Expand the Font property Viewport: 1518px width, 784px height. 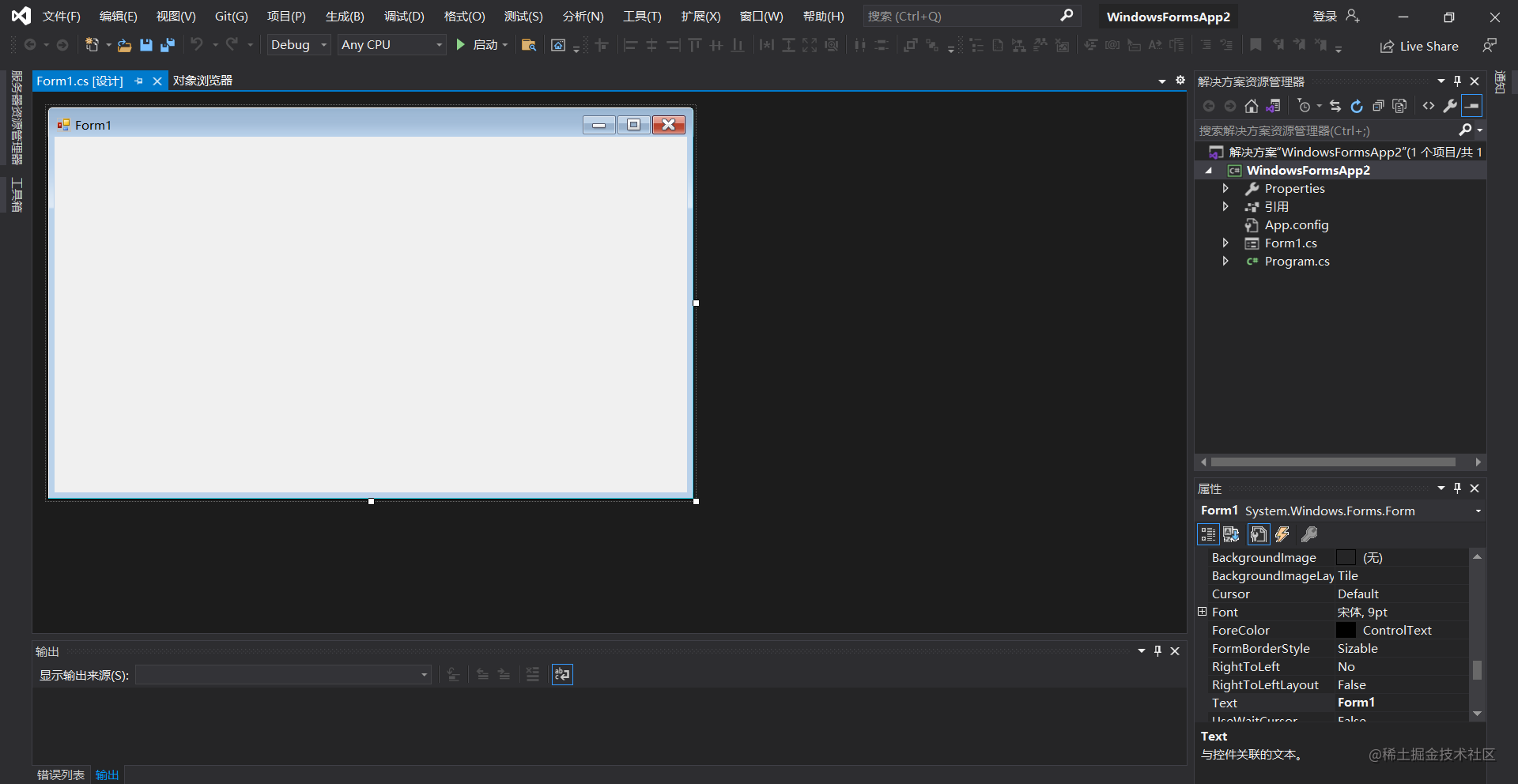point(1203,612)
